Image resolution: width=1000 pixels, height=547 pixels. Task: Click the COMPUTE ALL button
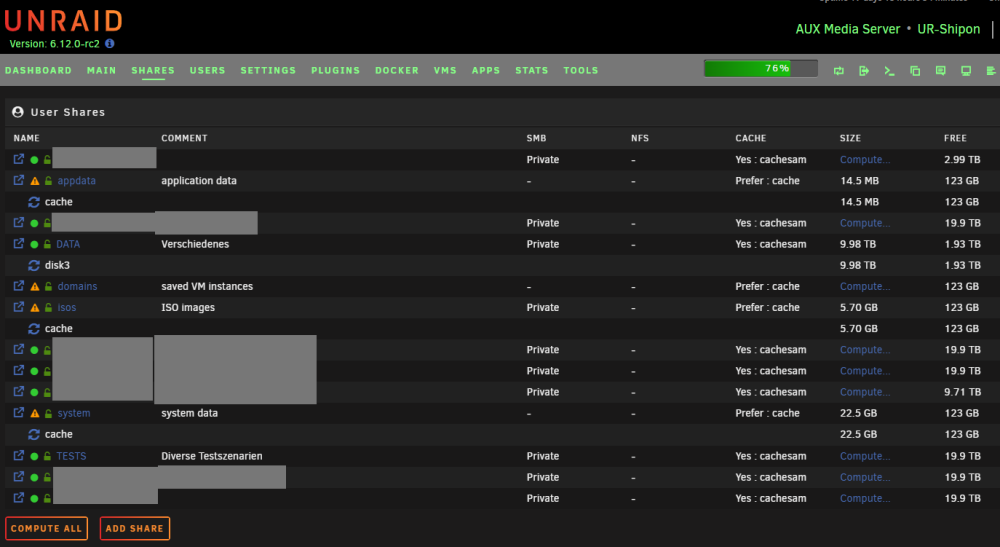pyautogui.click(x=47, y=529)
